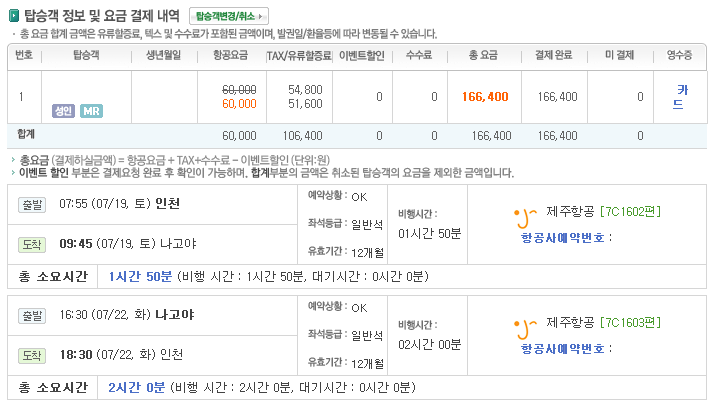The height and width of the screenshot is (408, 715).
Task: Click 항공사예약번호 label for return flight
Action: point(563,349)
